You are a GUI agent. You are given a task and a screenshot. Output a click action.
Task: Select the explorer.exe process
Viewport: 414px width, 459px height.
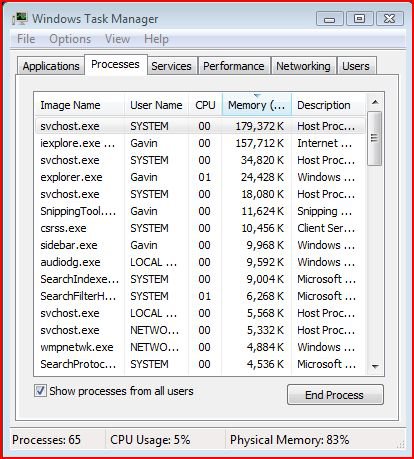point(200,177)
